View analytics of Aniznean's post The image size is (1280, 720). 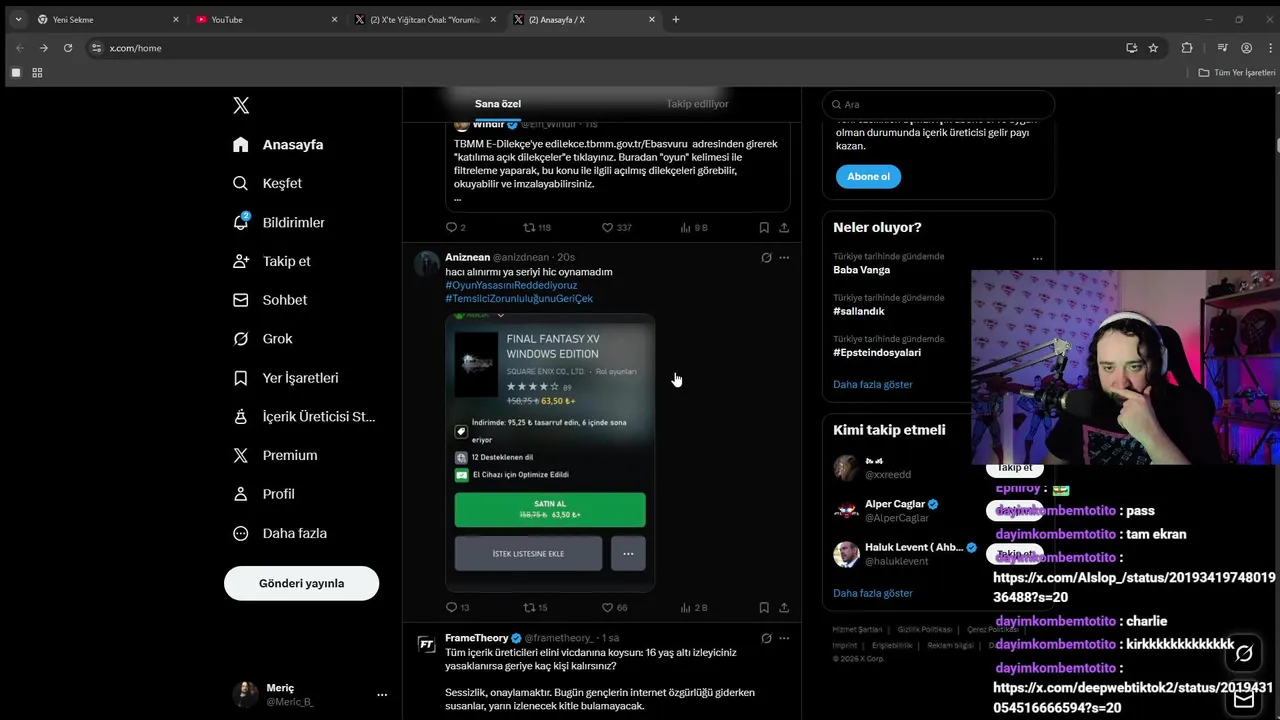[693, 607]
